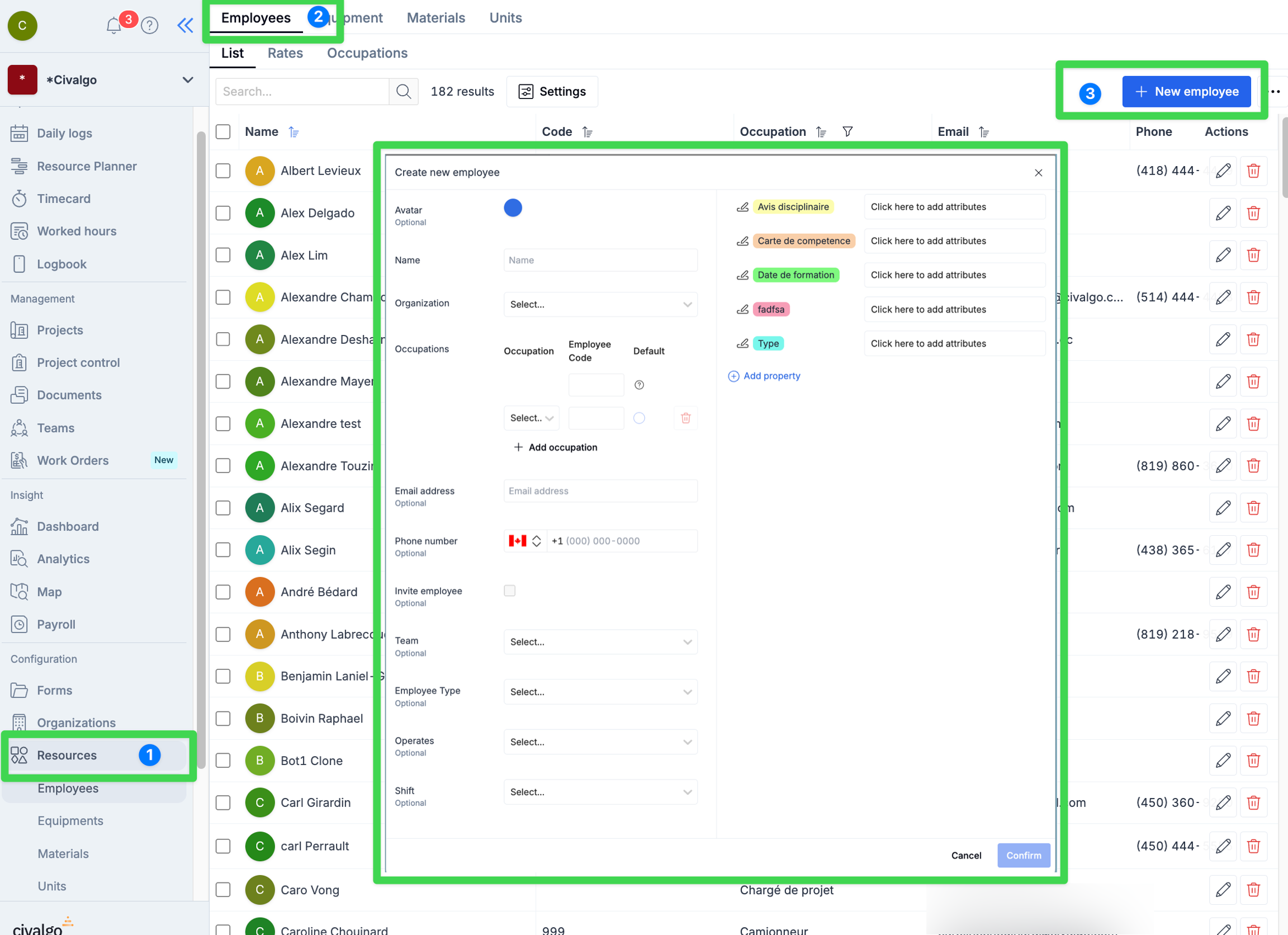Screen dimensions: 1288x935
Task: Click the search magnifier icon
Action: pos(403,92)
